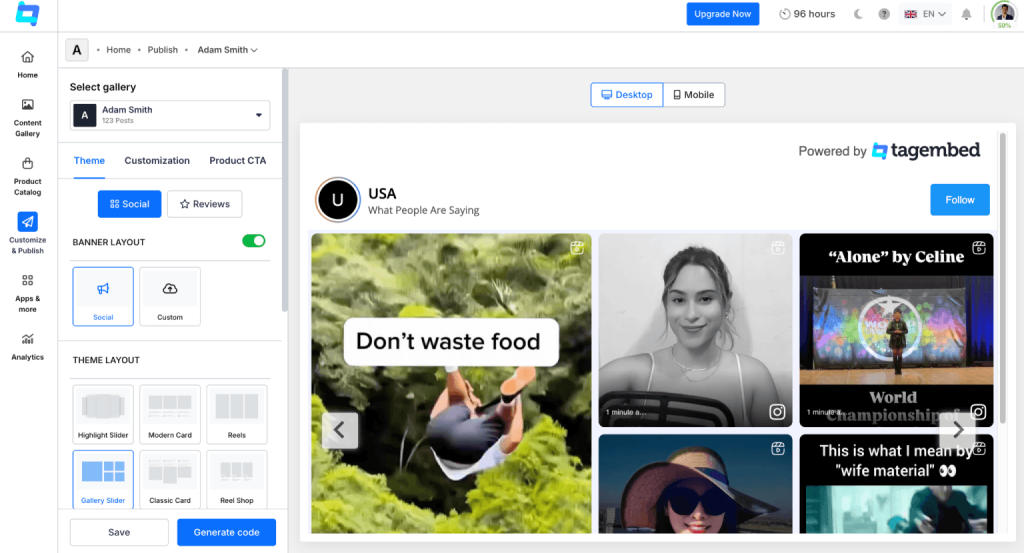Open the user profile avatar

pos(1004,13)
